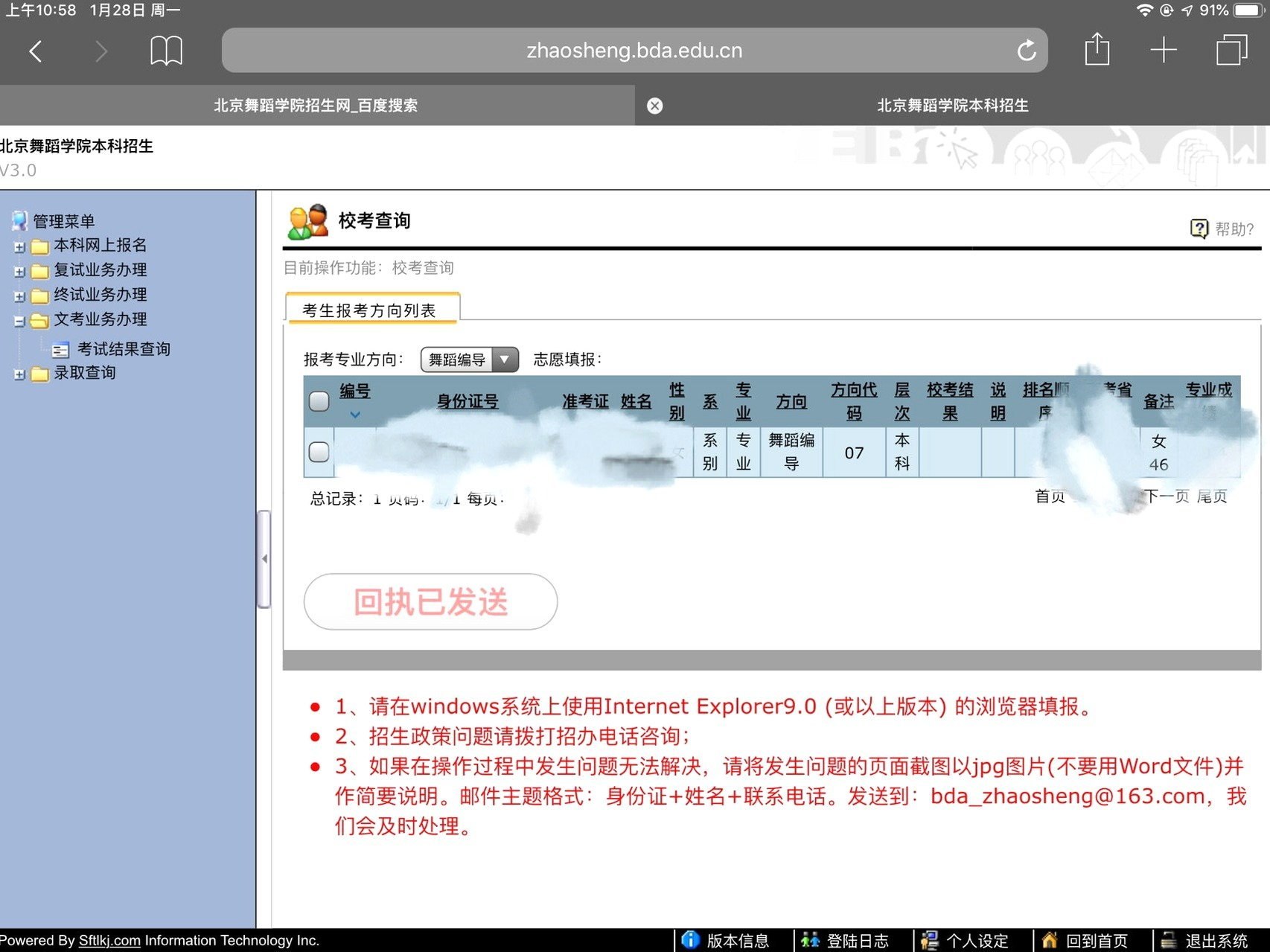Collapse the 文考业务办理 folder
This screenshot has width=1270, height=952.
19,322
